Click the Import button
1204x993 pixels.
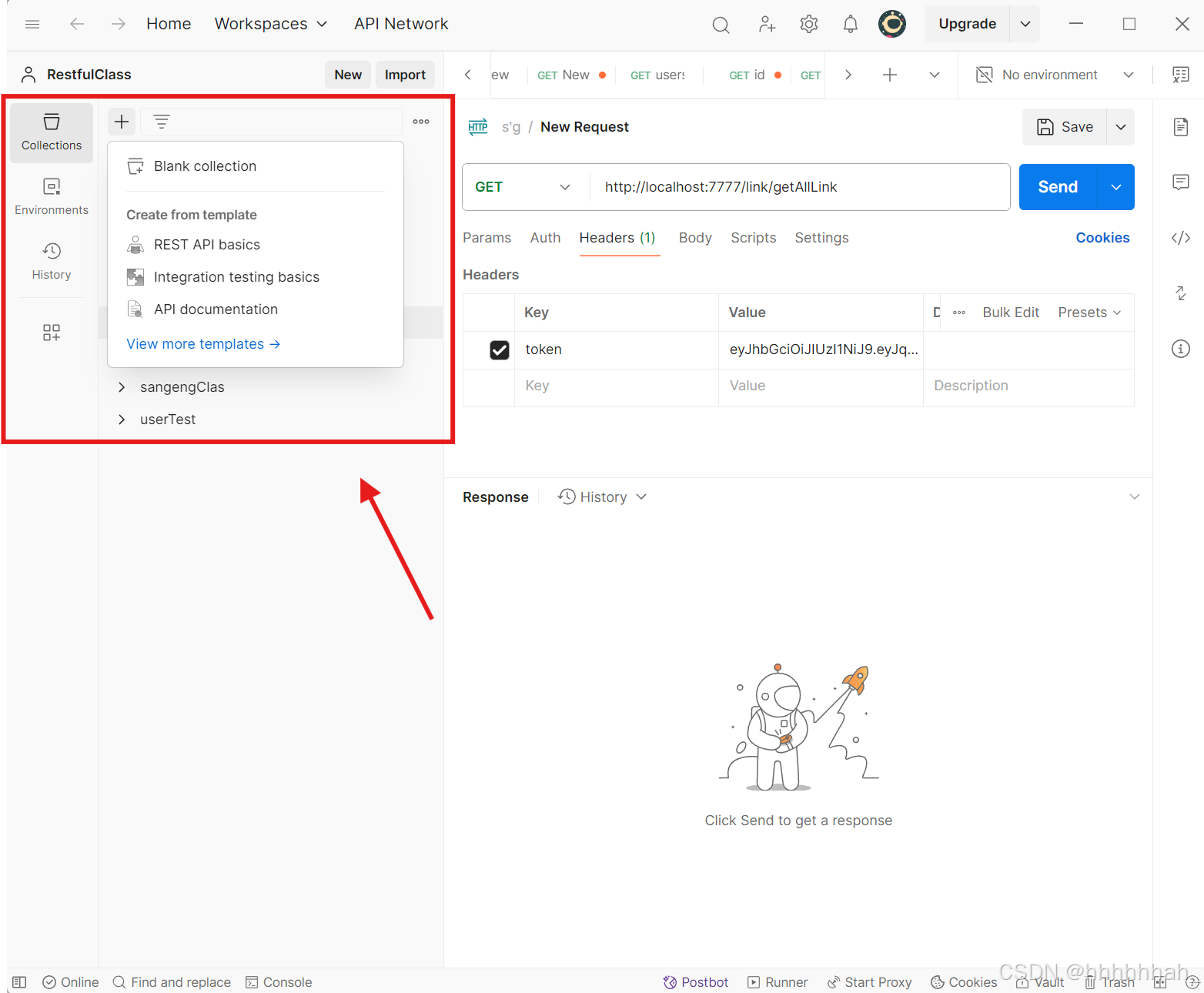[405, 75]
